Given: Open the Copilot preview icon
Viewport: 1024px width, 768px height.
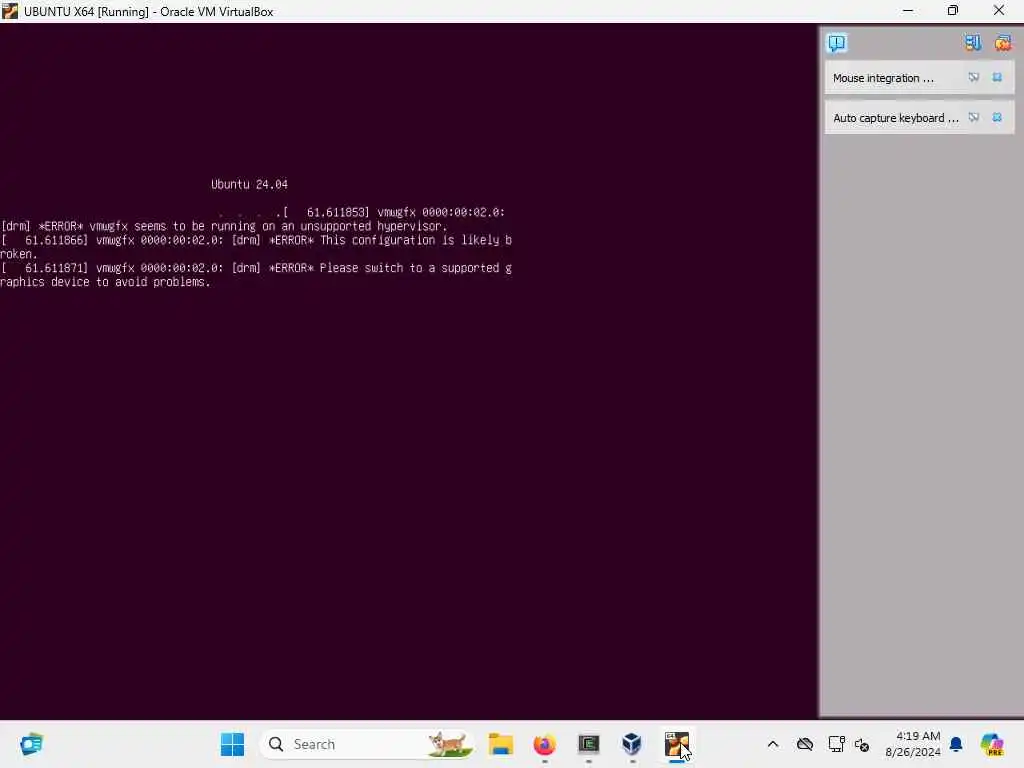Looking at the screenshot, I should click(992, 744).
